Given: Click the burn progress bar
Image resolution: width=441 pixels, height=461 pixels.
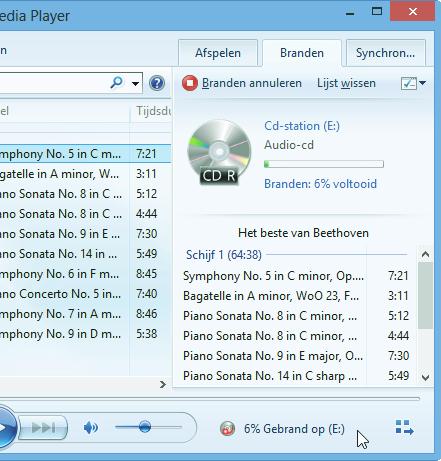Looking at the screenshot, I should point(324,164).
